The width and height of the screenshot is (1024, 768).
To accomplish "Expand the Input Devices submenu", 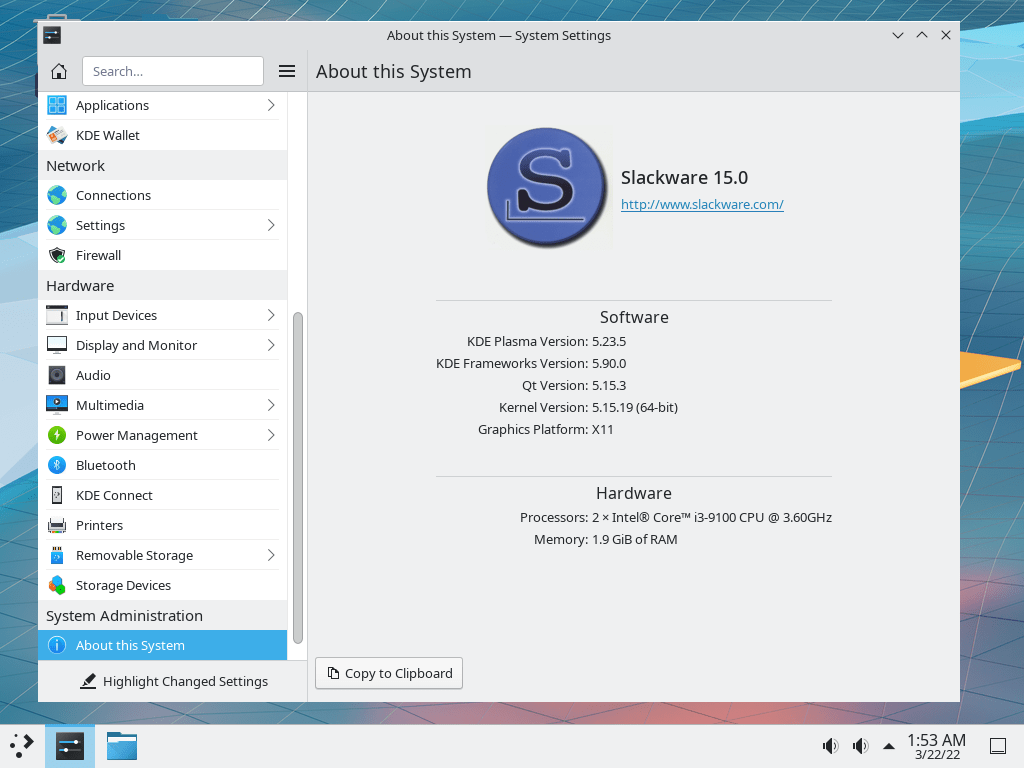I will click(x=271, y=315).
